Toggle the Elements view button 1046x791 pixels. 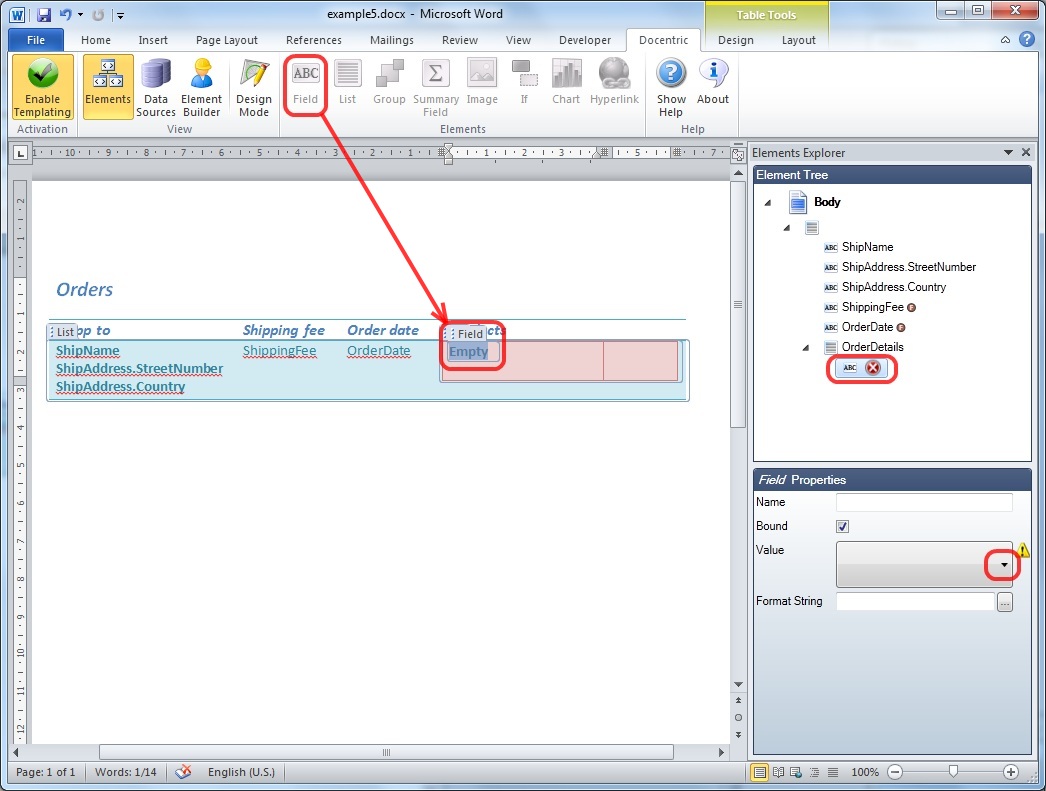[108, 87]
